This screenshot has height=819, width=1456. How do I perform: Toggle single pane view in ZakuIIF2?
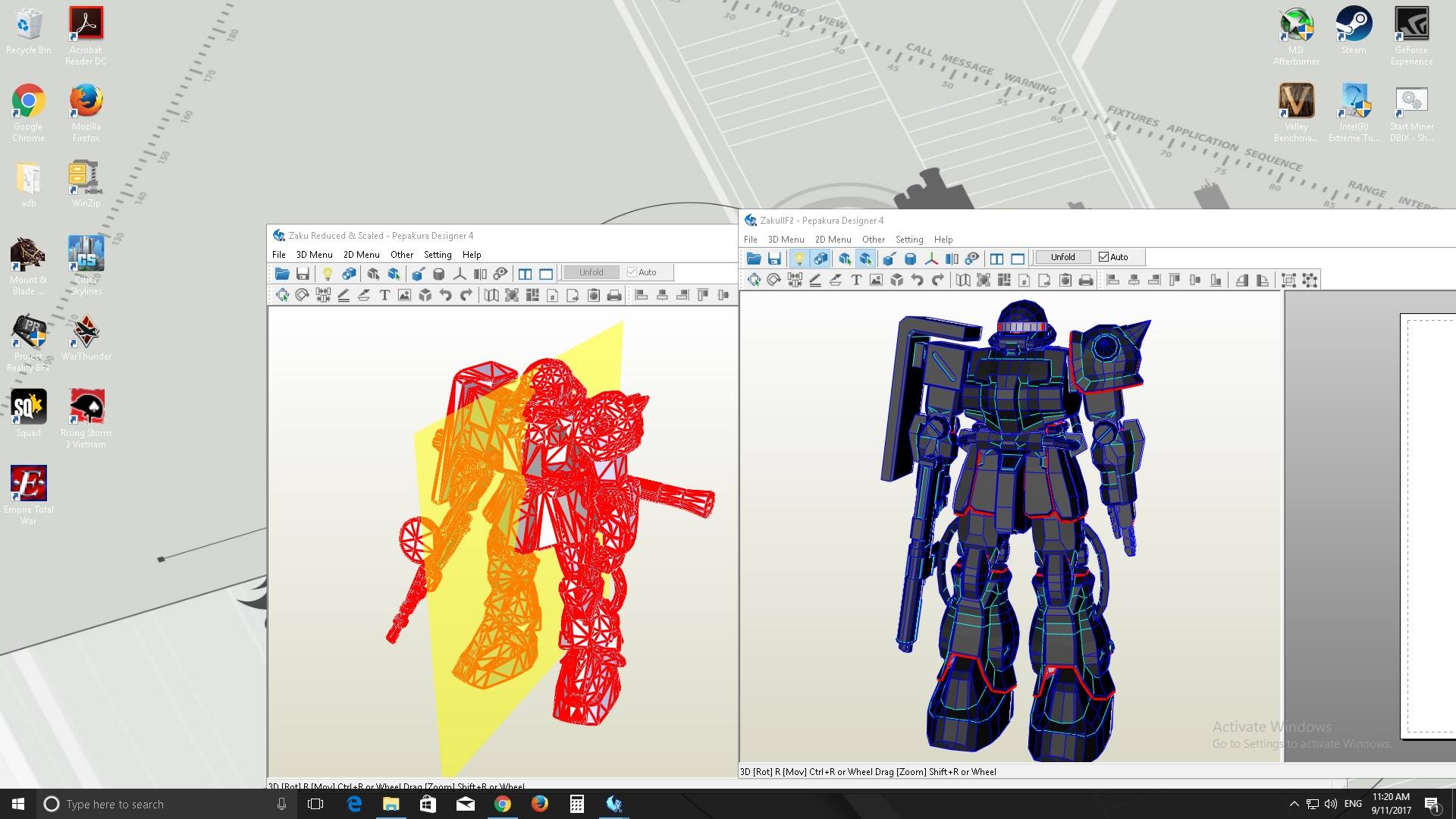tap(1018, 258)
